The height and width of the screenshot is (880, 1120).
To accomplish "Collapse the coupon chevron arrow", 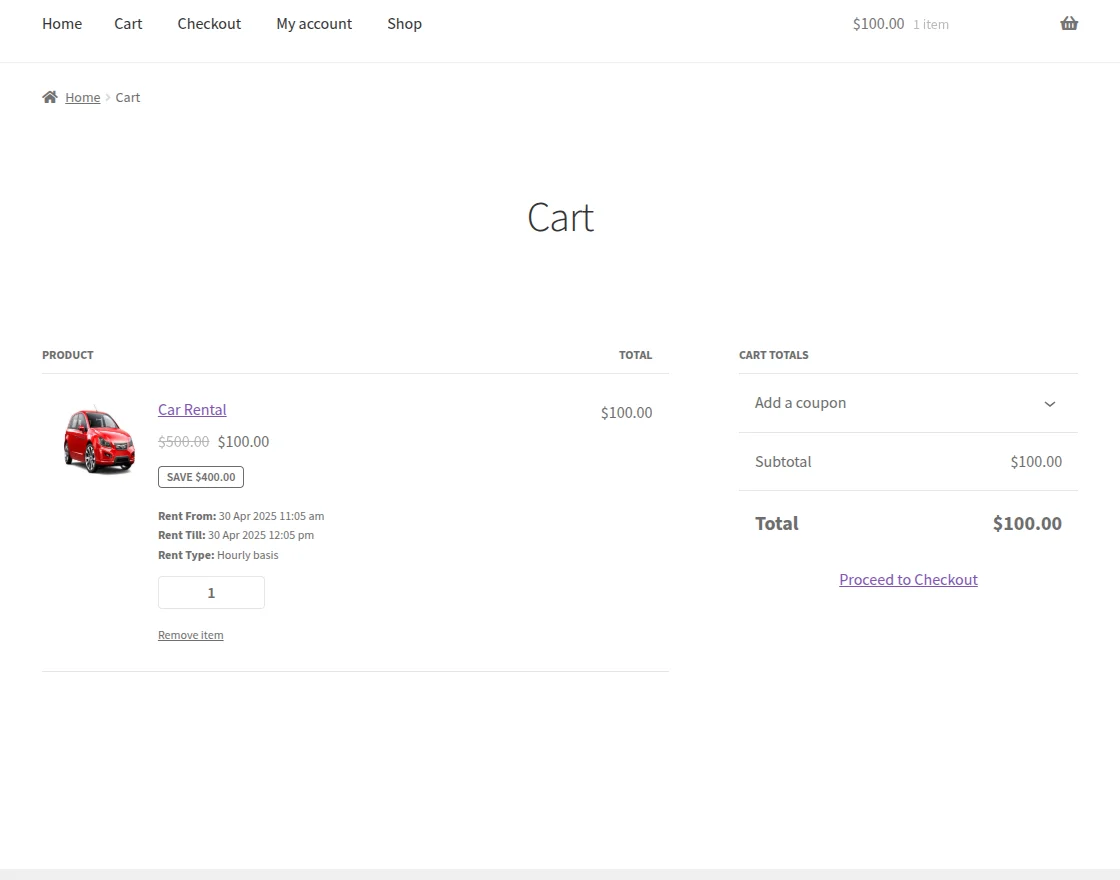I will (1049, 404).
